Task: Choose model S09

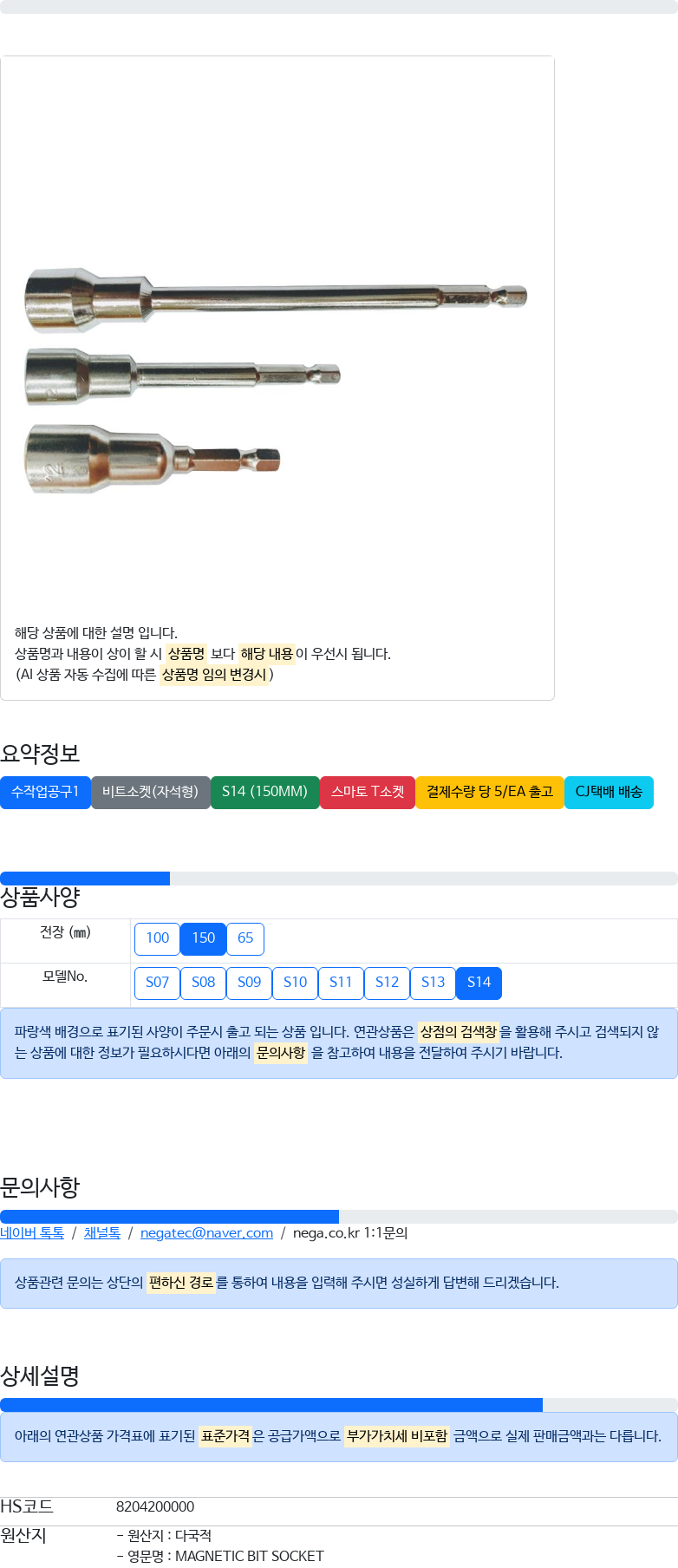Action: pos(249,983)
